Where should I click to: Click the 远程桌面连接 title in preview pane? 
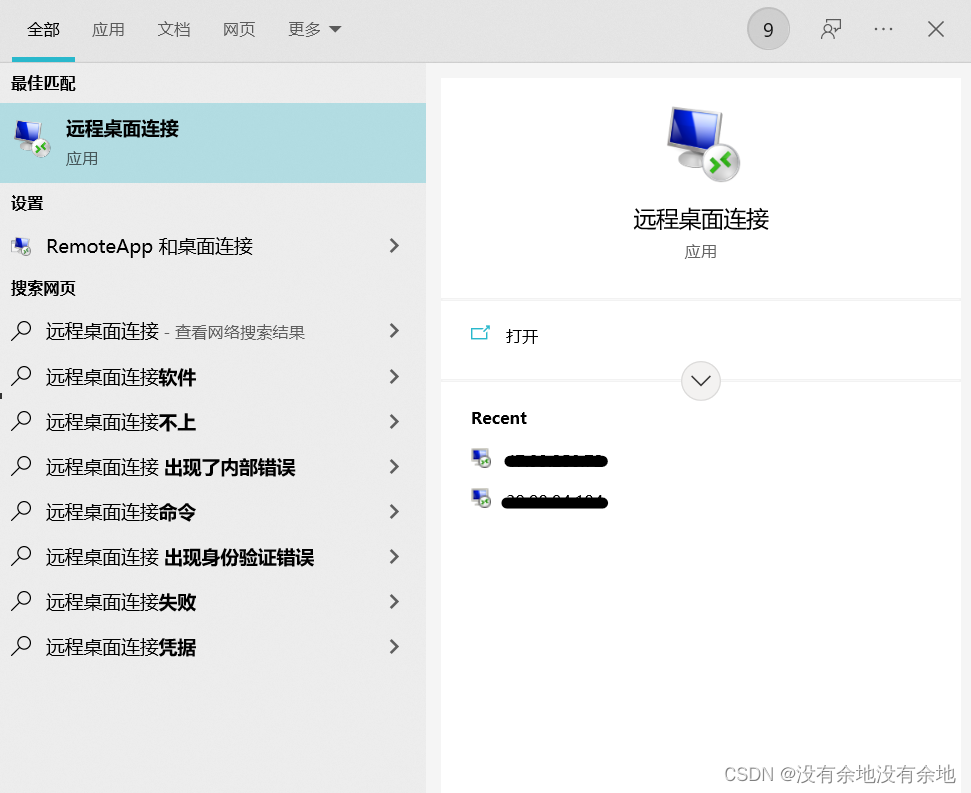click(700, 220)
